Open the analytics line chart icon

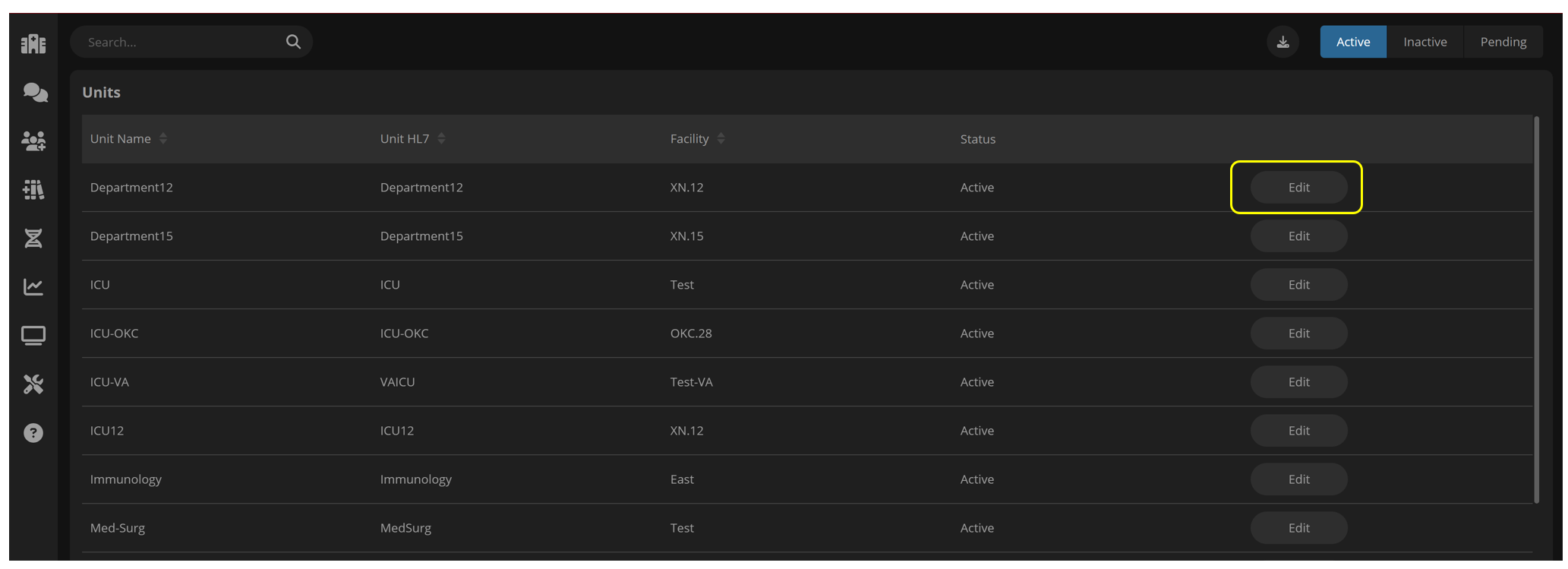click(33, 286)
